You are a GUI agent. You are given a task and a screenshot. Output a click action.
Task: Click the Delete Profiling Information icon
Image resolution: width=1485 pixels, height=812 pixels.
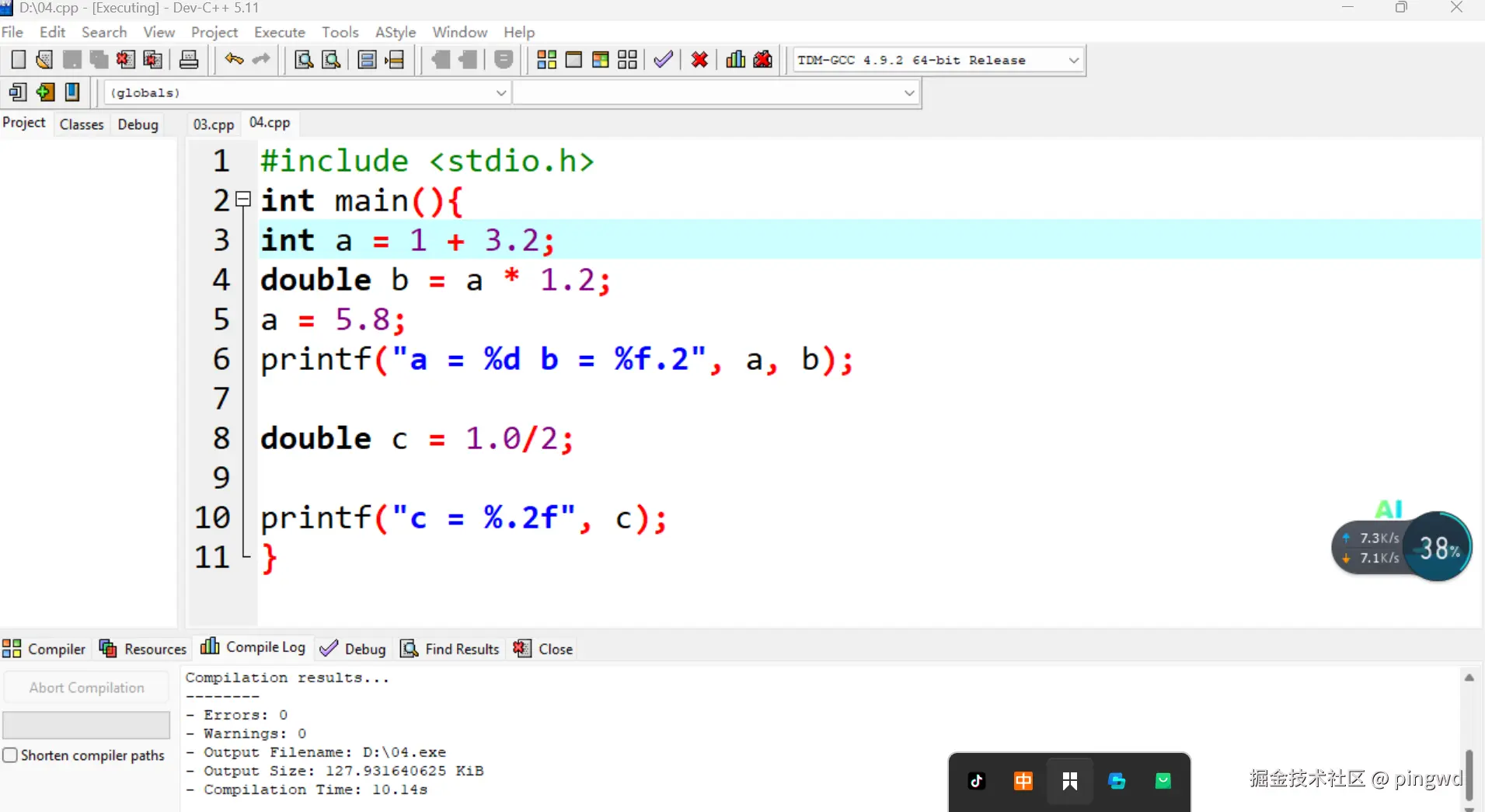click(x=763, y=60)
